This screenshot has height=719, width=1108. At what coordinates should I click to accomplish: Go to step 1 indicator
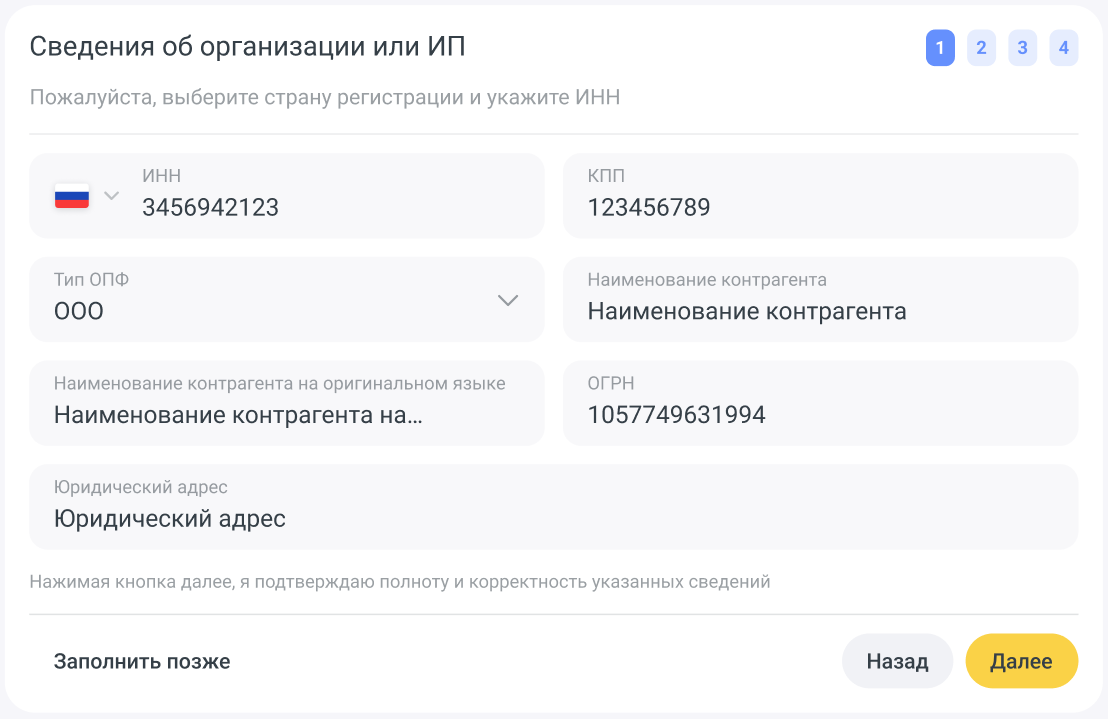940,48
